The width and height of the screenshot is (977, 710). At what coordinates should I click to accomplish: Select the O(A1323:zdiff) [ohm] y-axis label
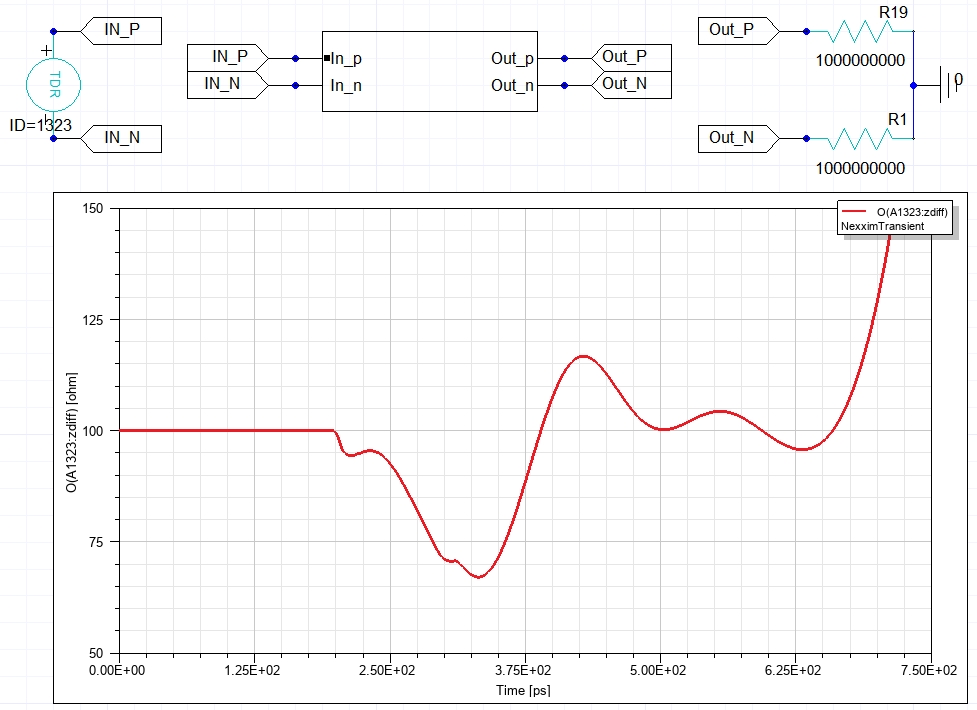(71, 430)
